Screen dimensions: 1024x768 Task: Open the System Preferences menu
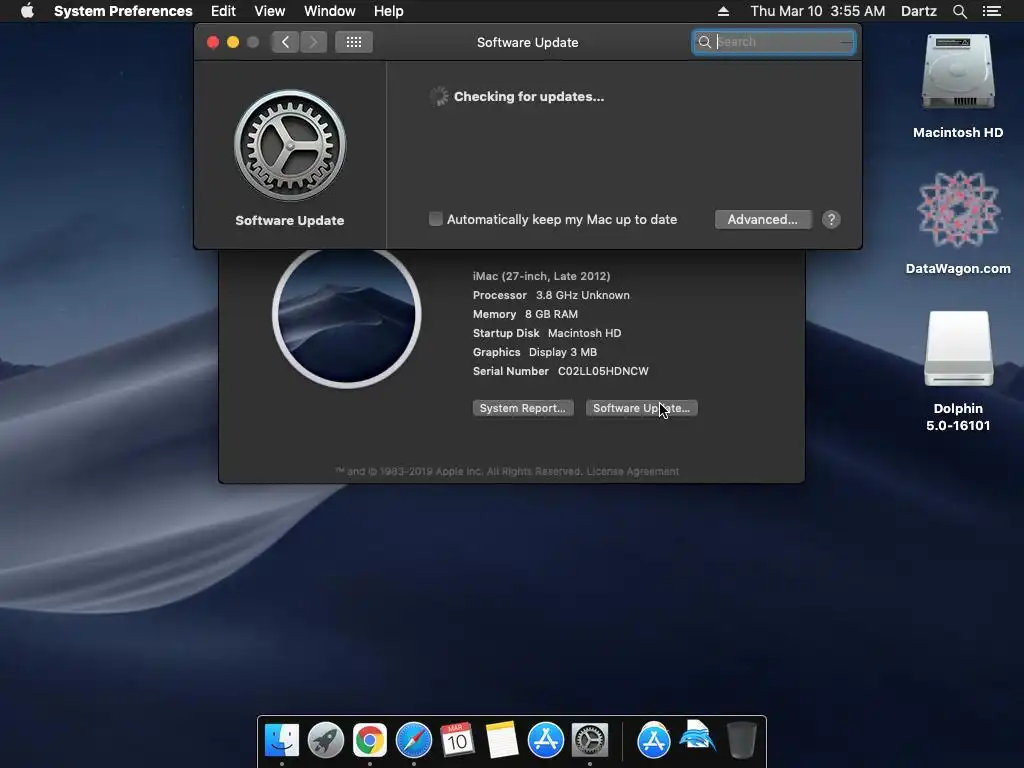[x=123, y=11]
